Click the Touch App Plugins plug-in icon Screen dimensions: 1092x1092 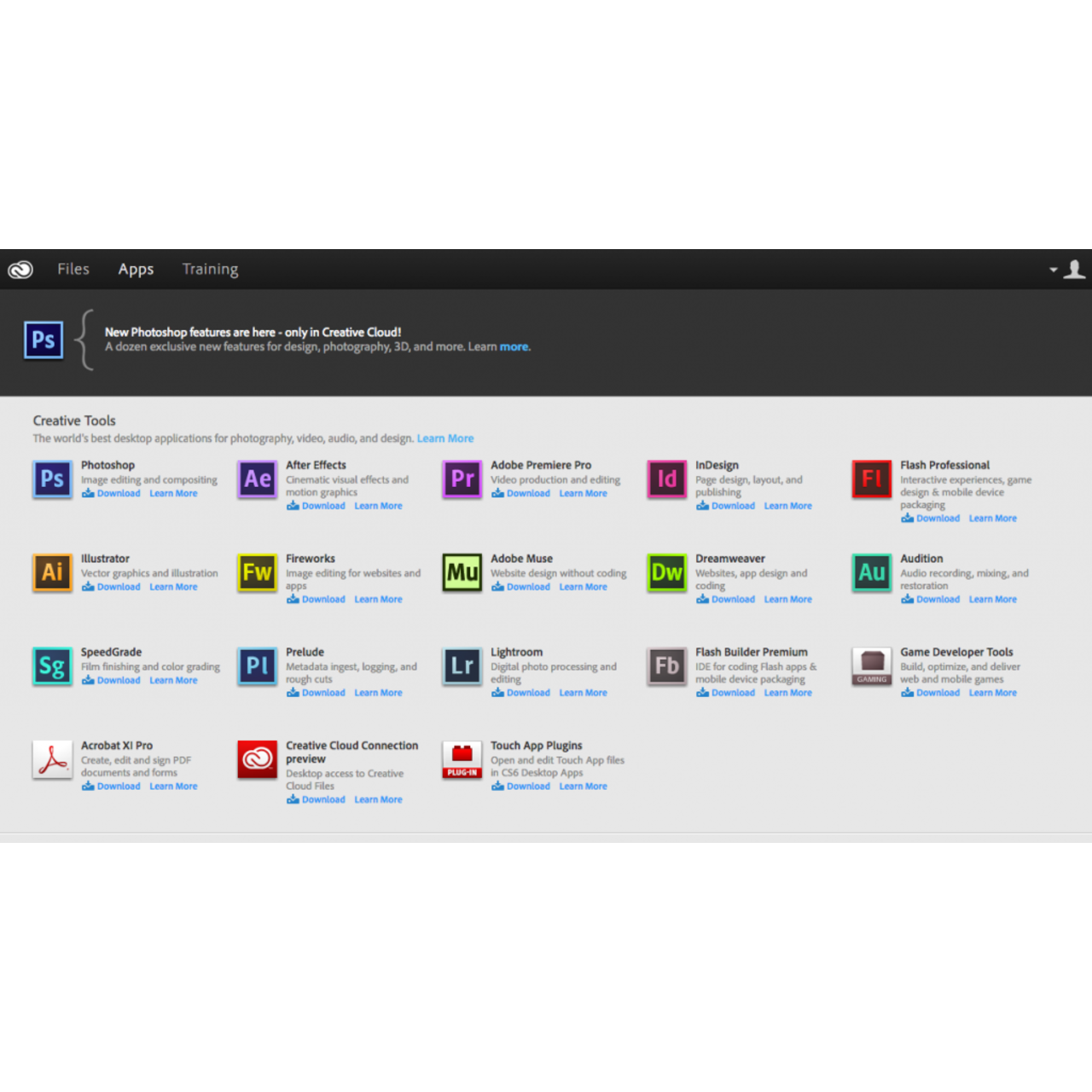(x=462, y=759)
